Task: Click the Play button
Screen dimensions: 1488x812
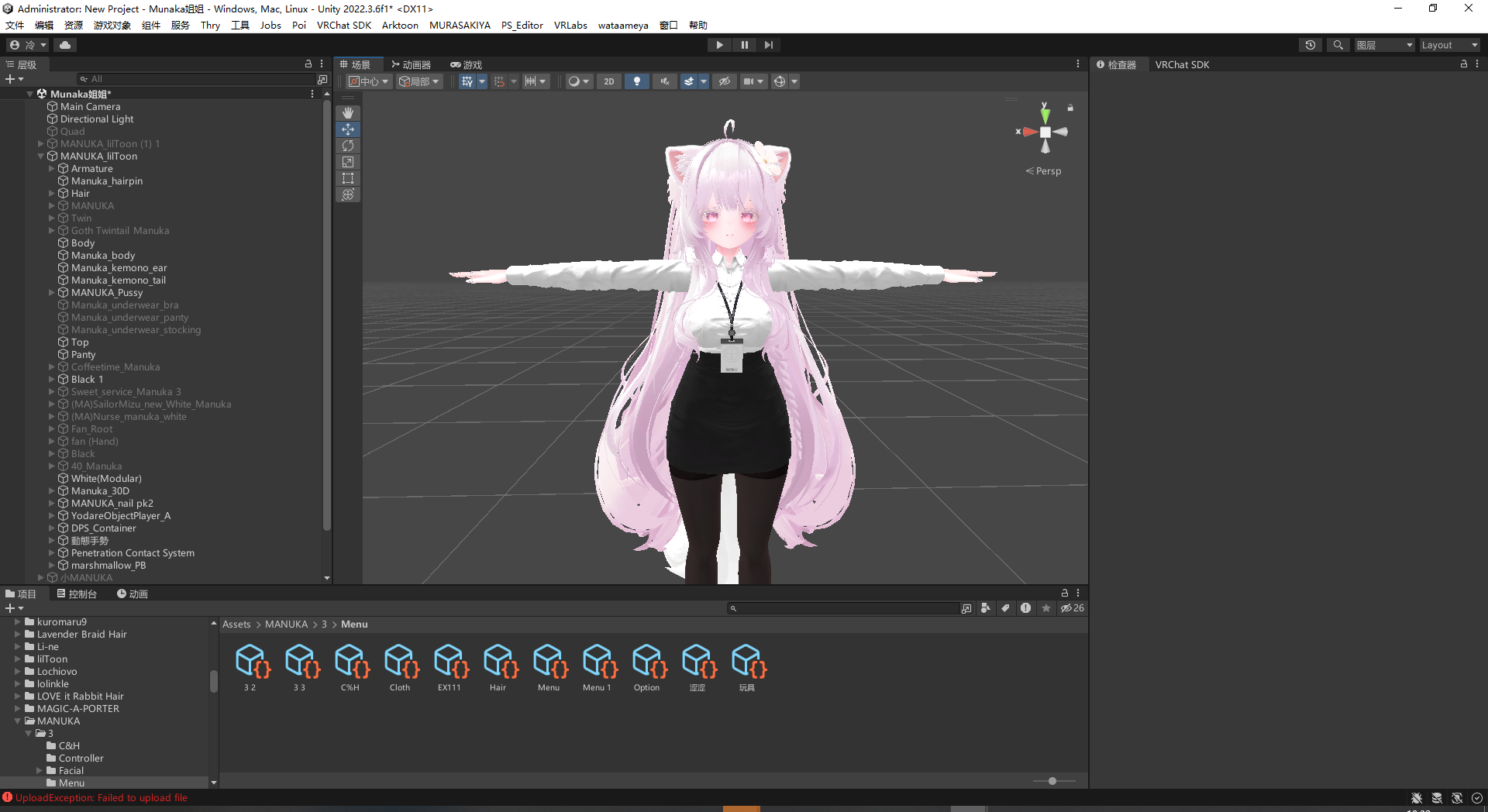Action: pos(719,45)
